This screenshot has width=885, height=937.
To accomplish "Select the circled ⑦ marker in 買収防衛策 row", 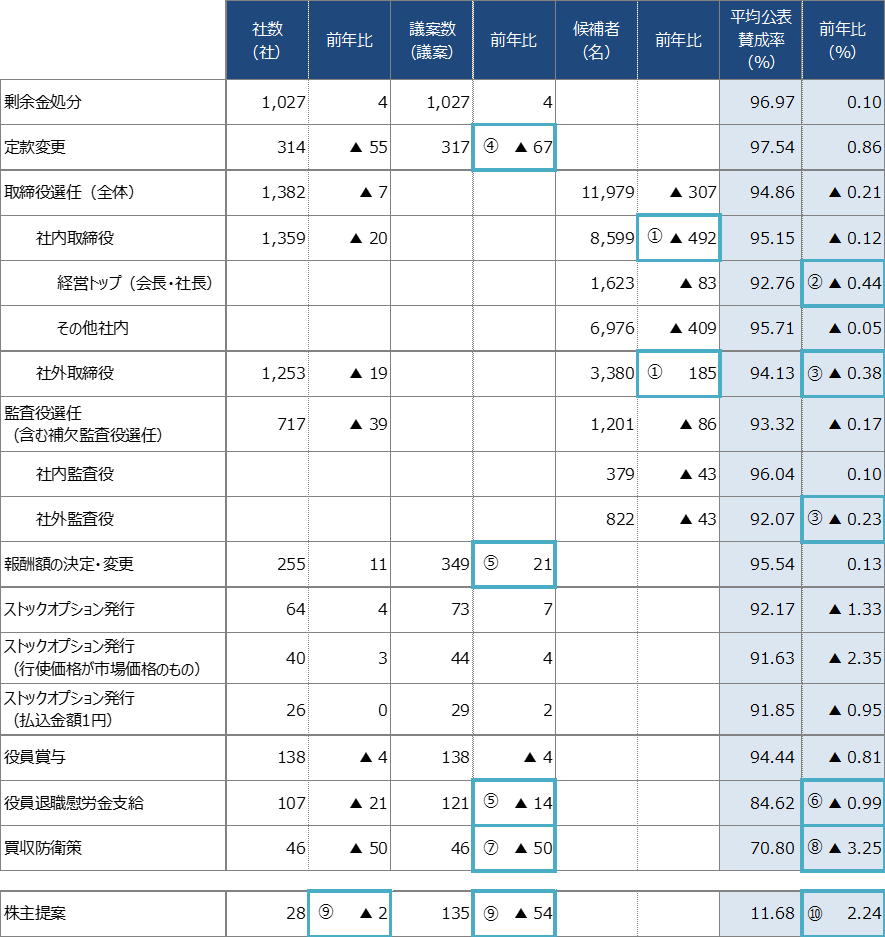I will coord(491,848).
